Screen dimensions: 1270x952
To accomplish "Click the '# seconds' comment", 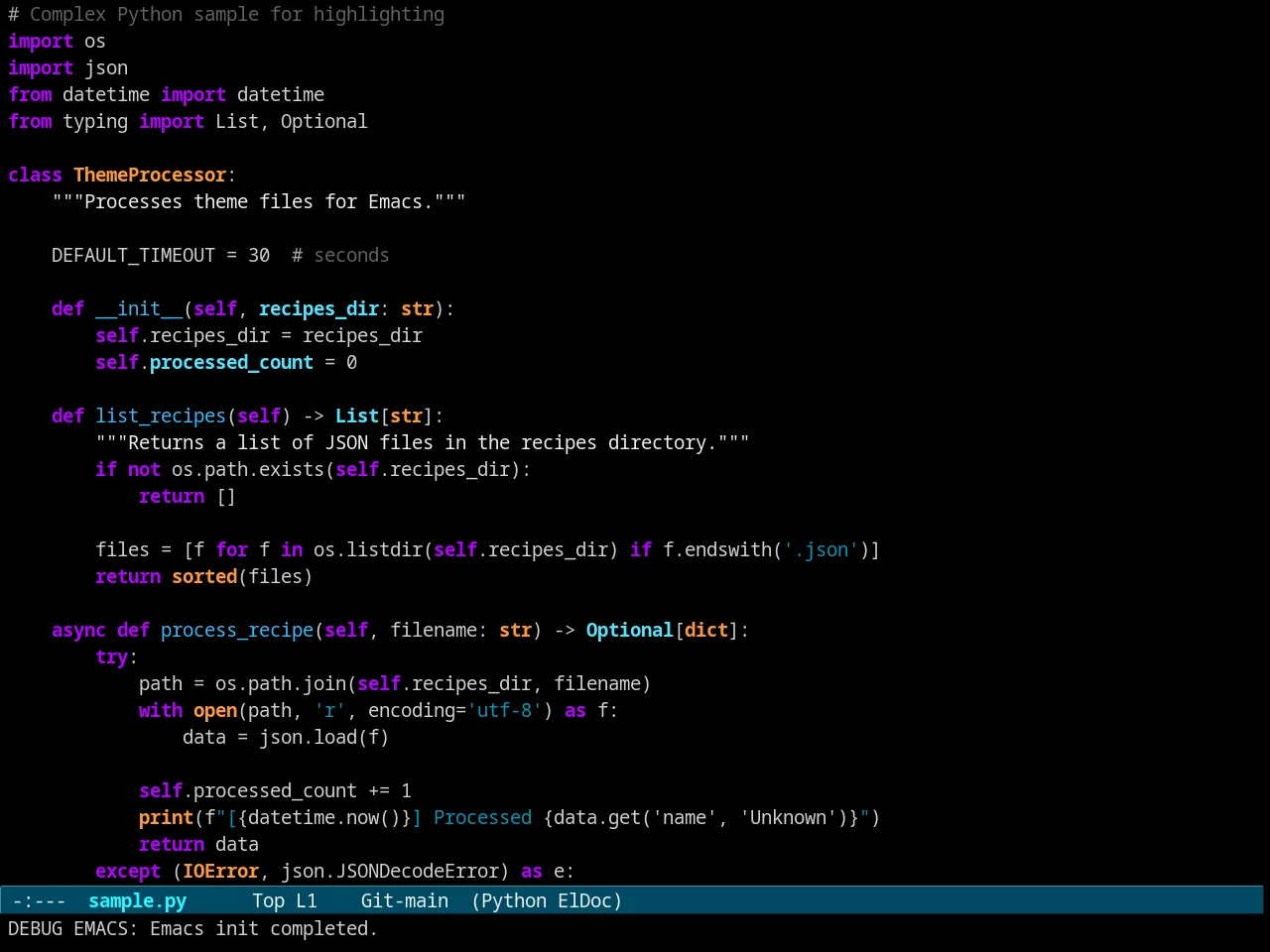I will (x=340, y=255).
